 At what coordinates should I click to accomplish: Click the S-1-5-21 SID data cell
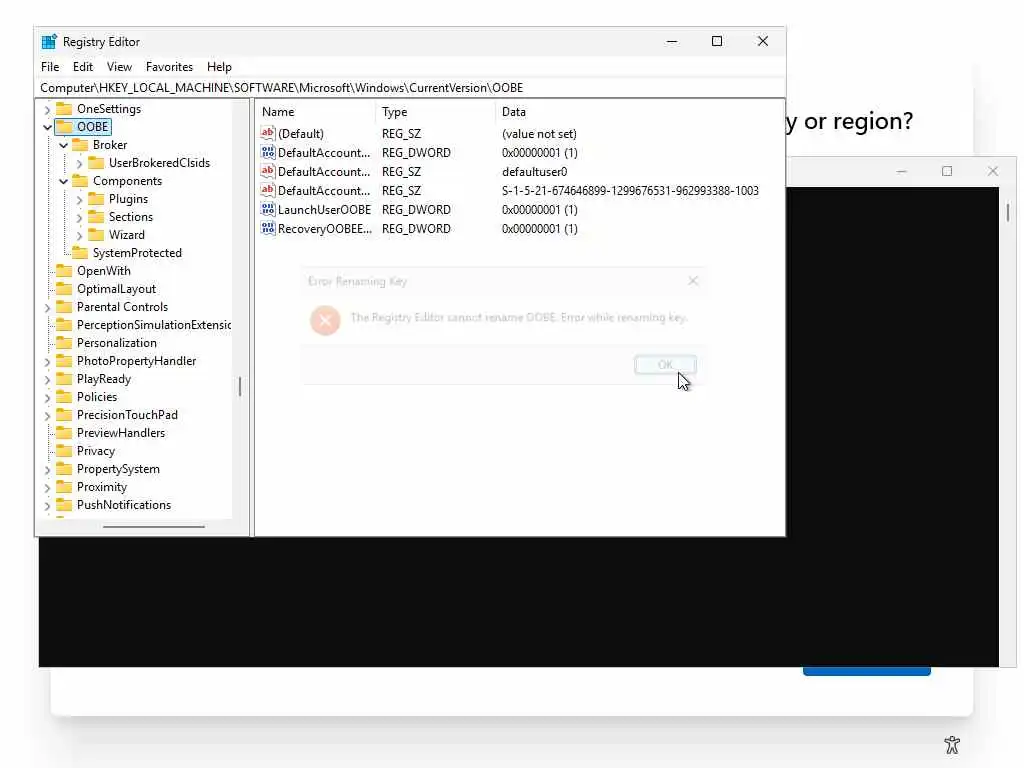(x=630, y=191)
